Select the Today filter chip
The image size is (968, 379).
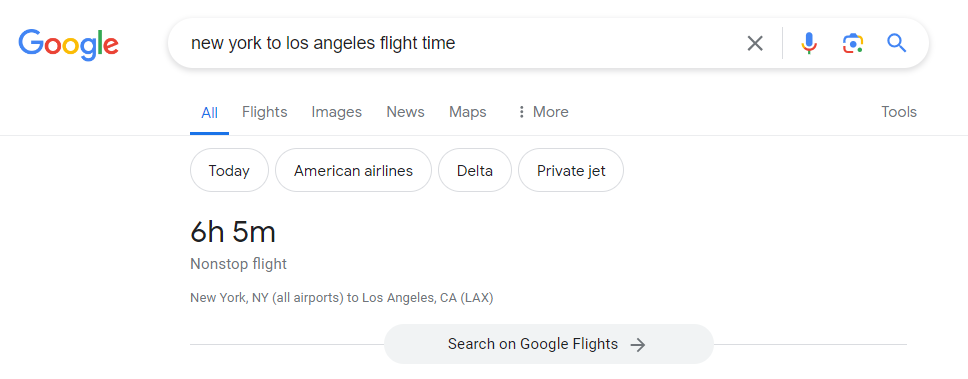[x=229, y=170]
